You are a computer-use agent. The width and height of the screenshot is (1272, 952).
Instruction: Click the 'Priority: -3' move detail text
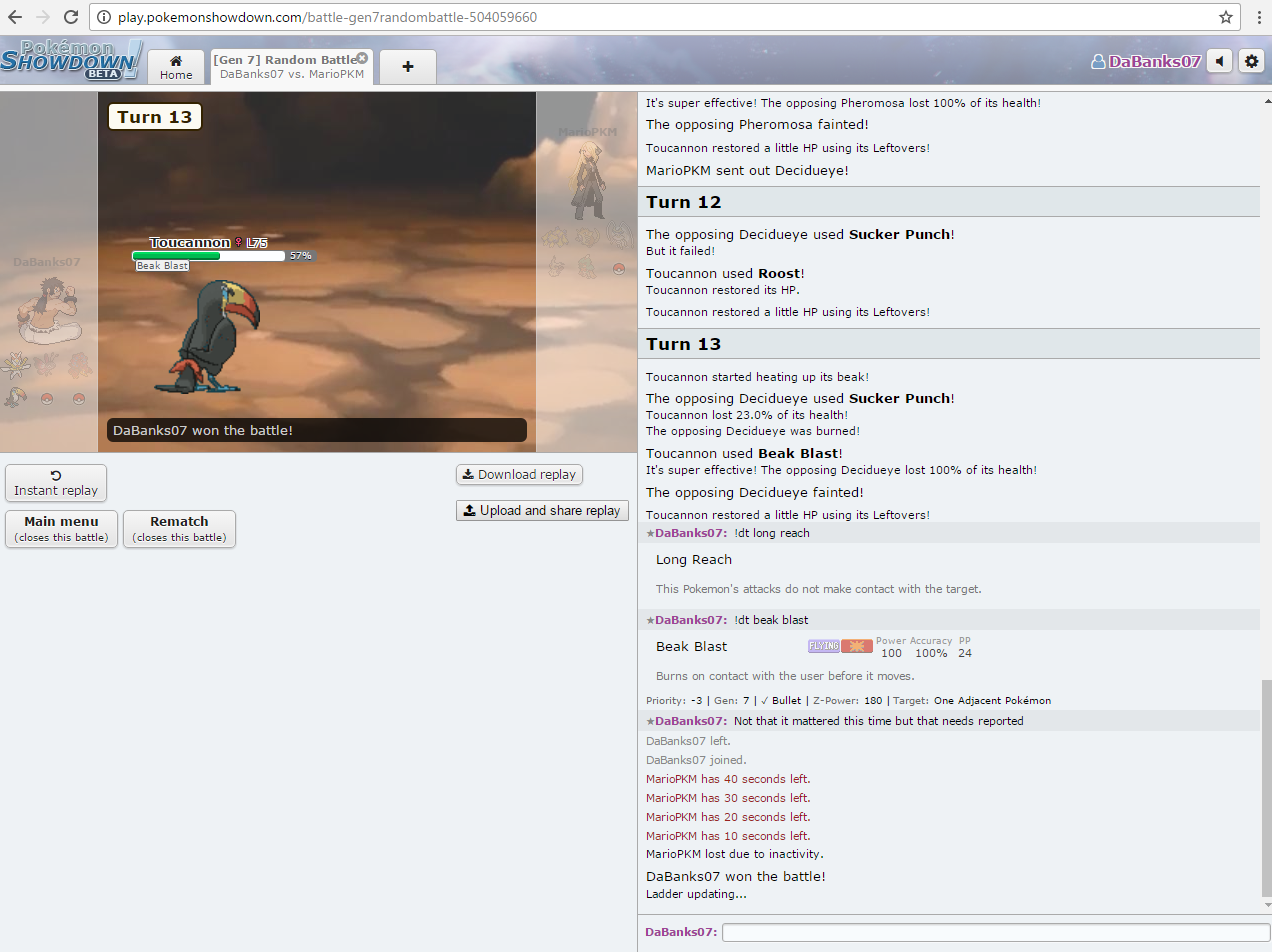click(675, 701)
